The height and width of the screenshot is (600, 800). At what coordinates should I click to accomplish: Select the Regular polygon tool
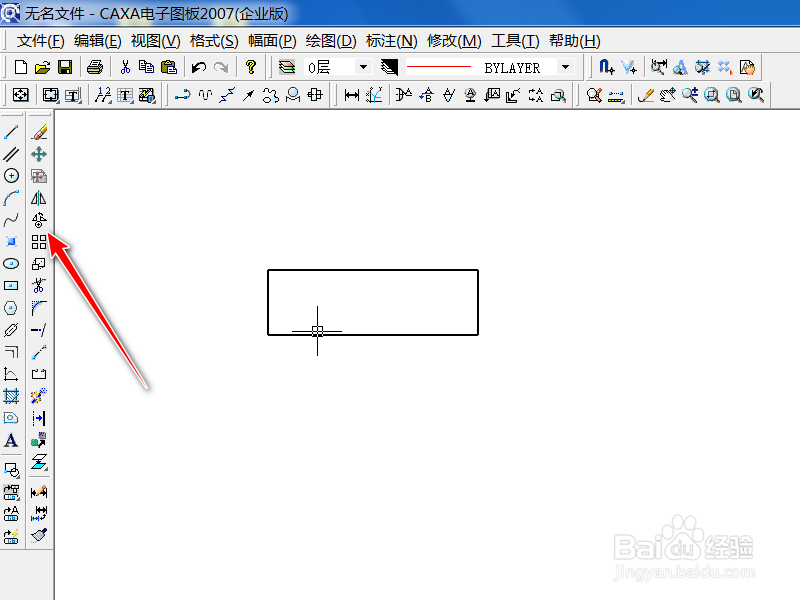coord(11,308)
